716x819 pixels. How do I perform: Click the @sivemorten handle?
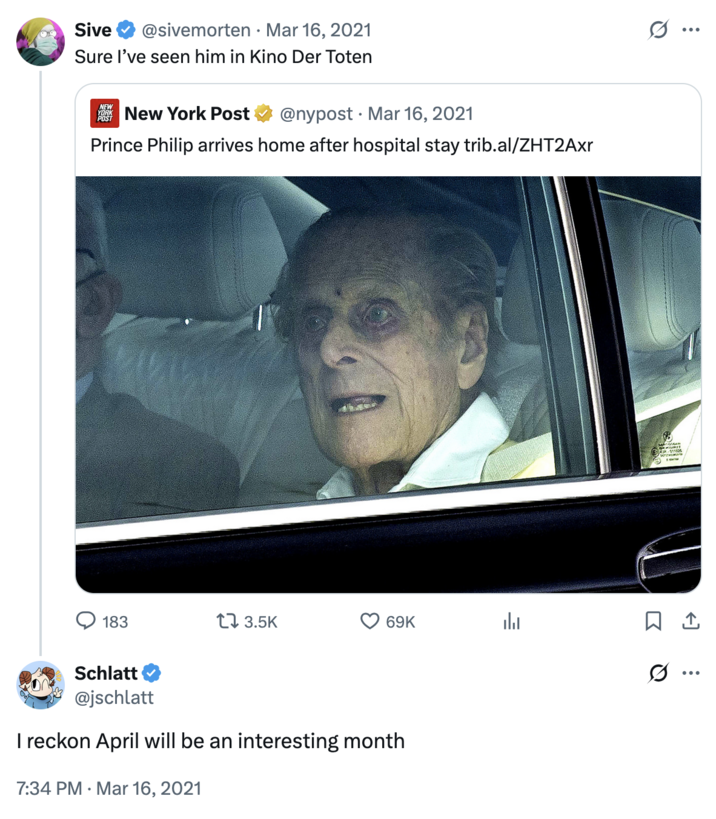click(x=197, y=30)
